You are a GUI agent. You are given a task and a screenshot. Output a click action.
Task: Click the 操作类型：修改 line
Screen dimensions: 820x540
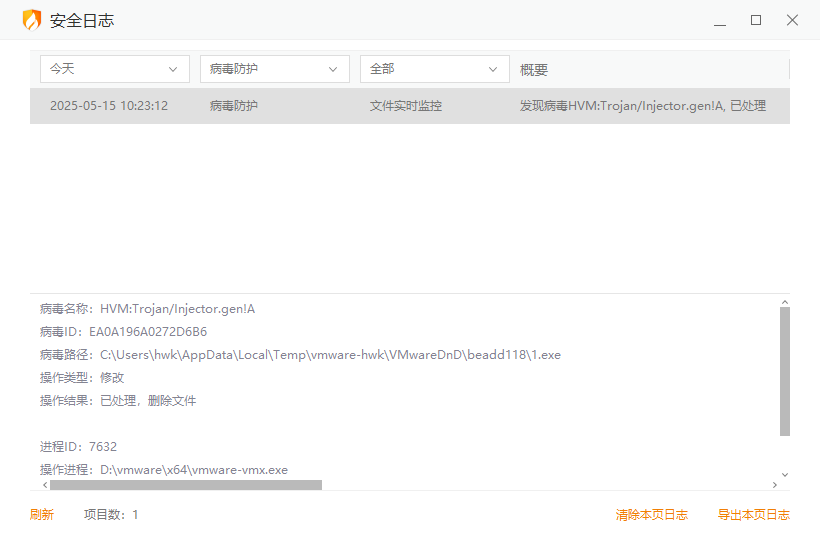[x=82, y=378]
